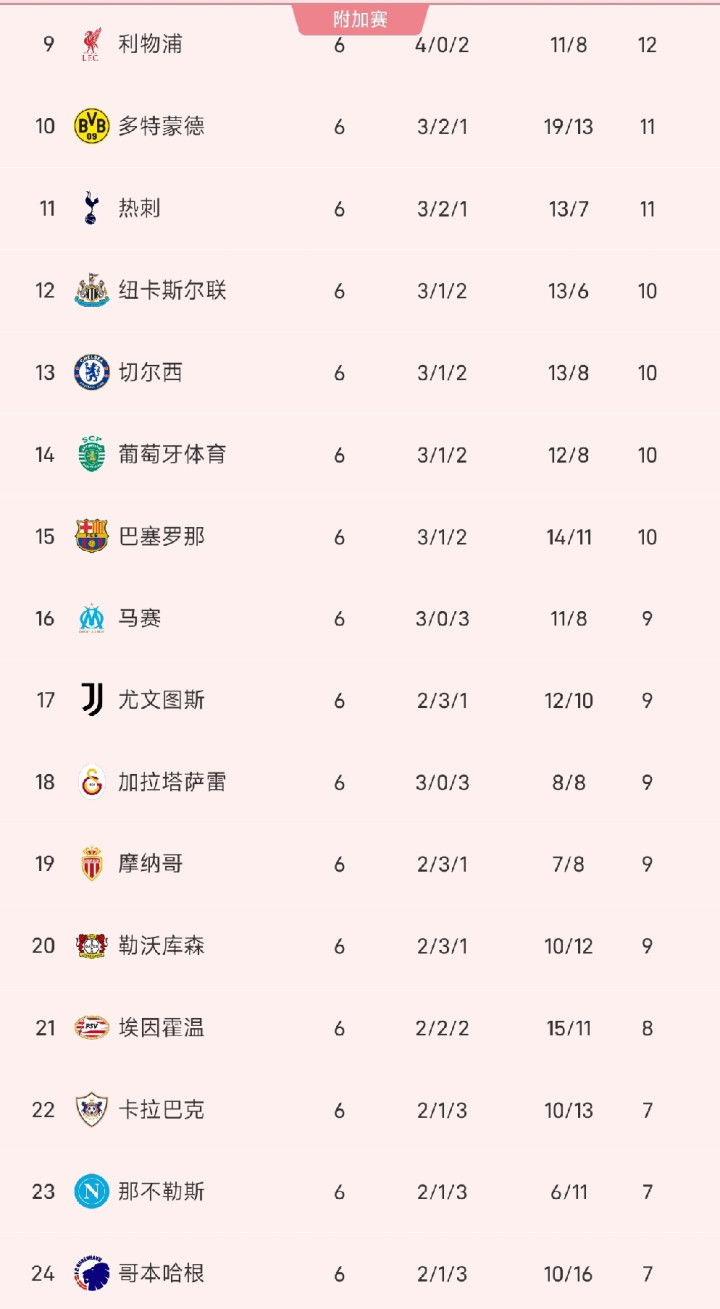Select the Bayer Leverkusen crest
Screen dimensions: 720x1309
(91, 946)
